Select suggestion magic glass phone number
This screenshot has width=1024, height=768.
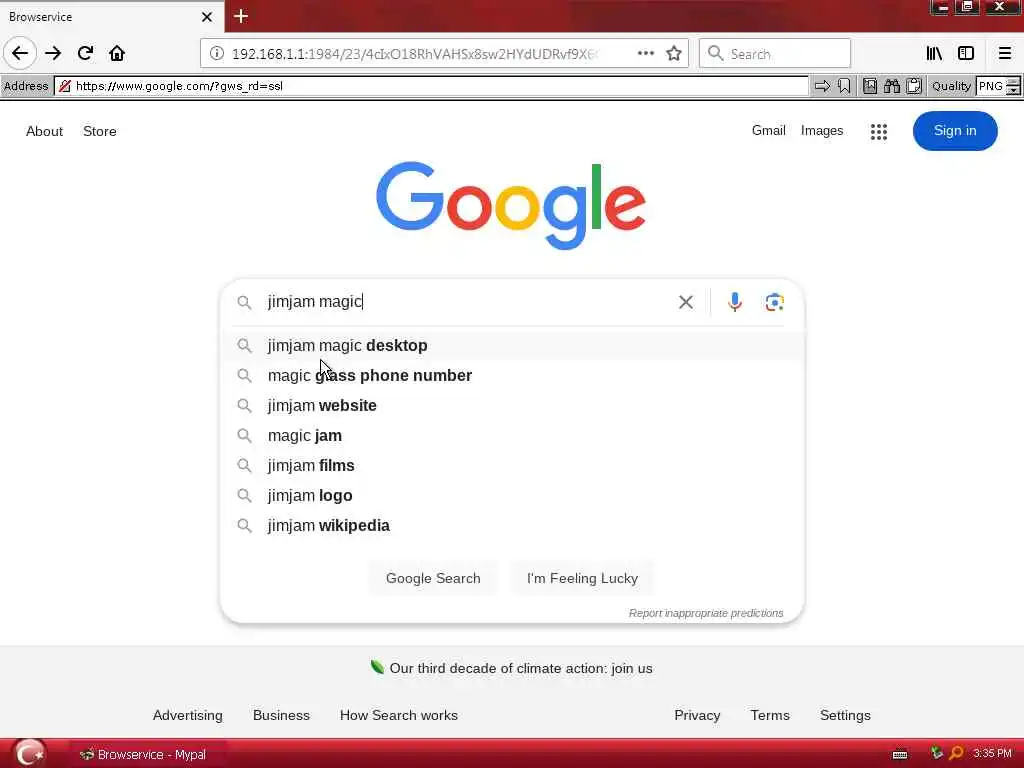tap(512, 376)
